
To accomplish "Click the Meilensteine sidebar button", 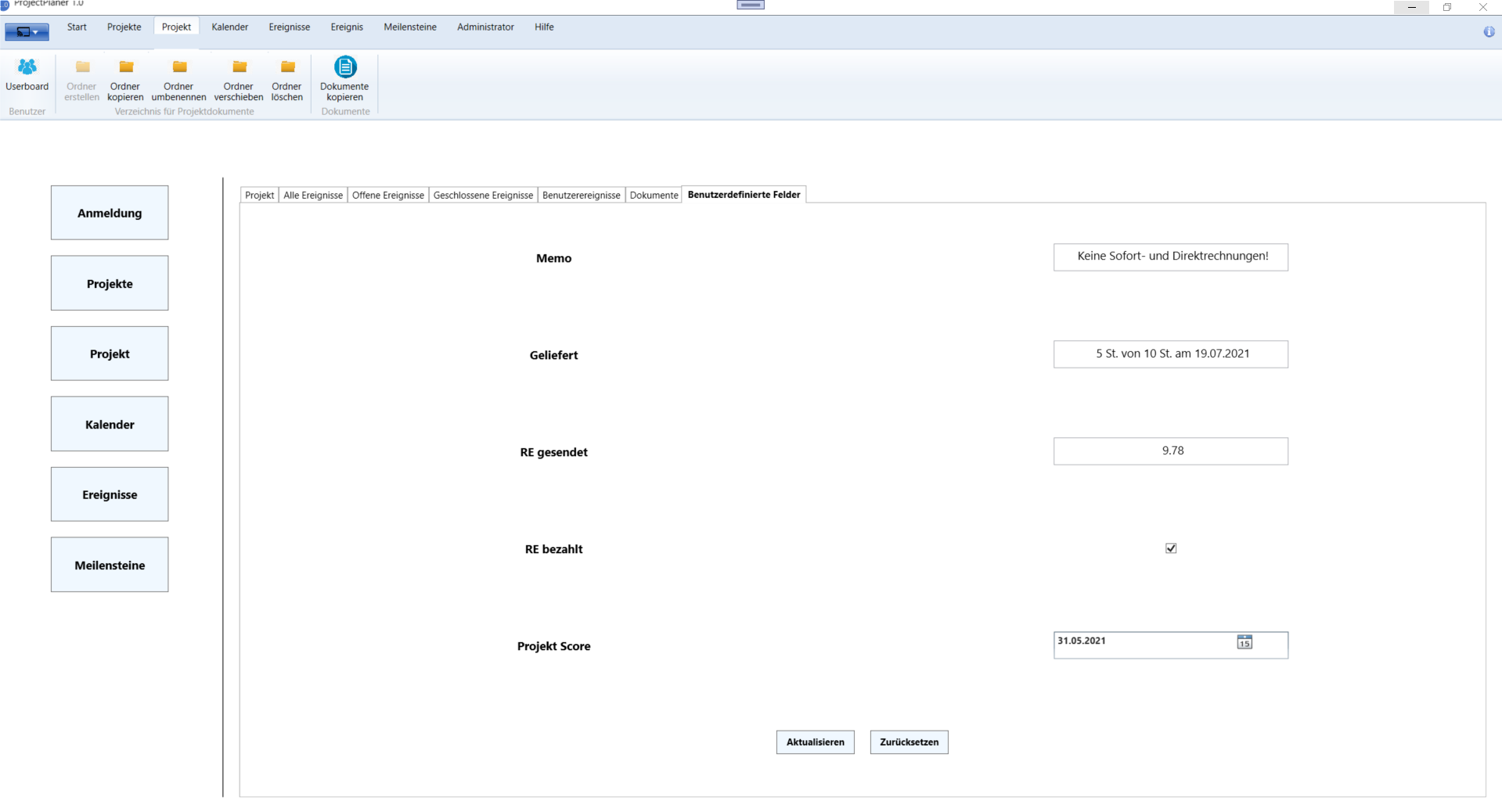I will (x=110, y=565).
